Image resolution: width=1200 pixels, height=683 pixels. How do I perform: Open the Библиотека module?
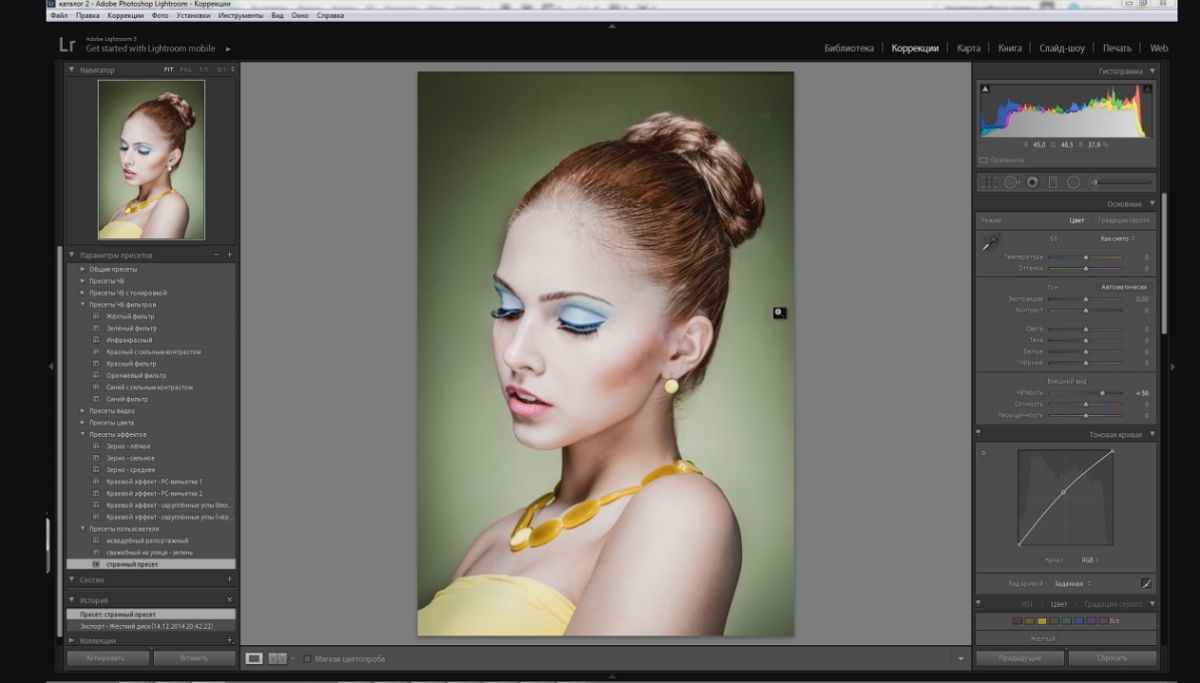[849, 48]
